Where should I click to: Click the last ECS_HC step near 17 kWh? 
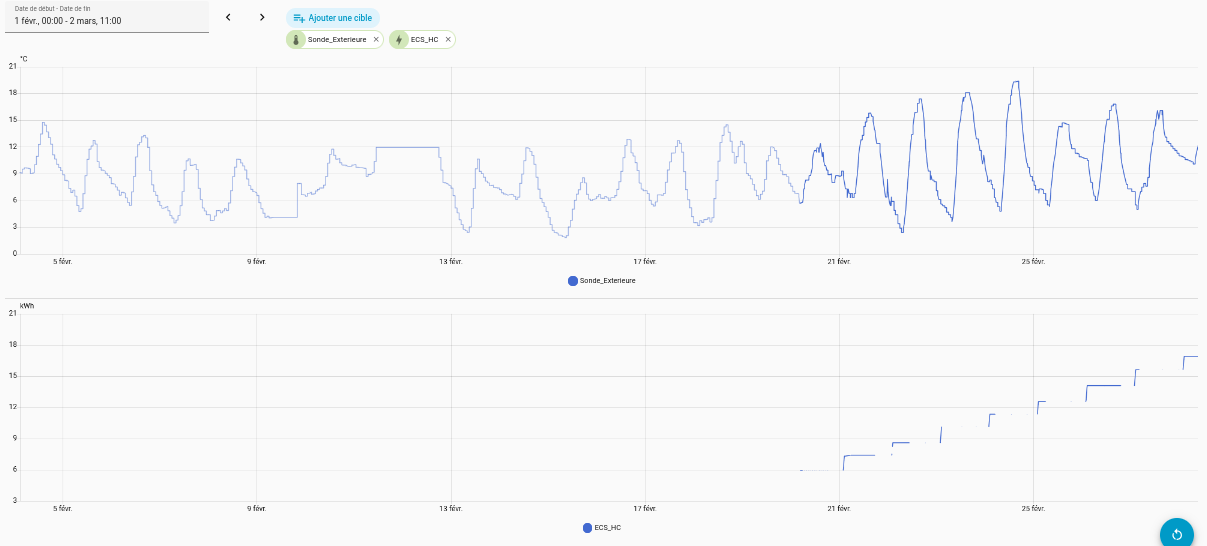[x=1190, y=356]
